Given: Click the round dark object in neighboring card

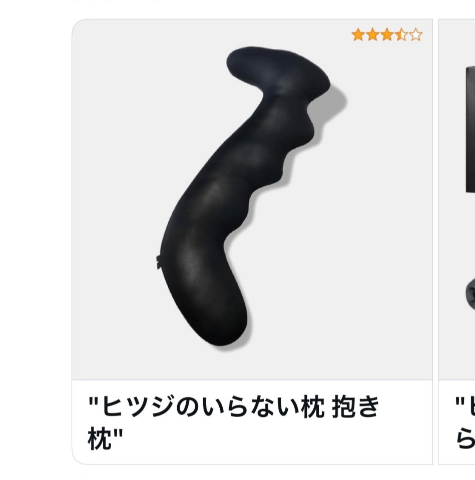Looking at the screenshot, I should click(470, 295).
